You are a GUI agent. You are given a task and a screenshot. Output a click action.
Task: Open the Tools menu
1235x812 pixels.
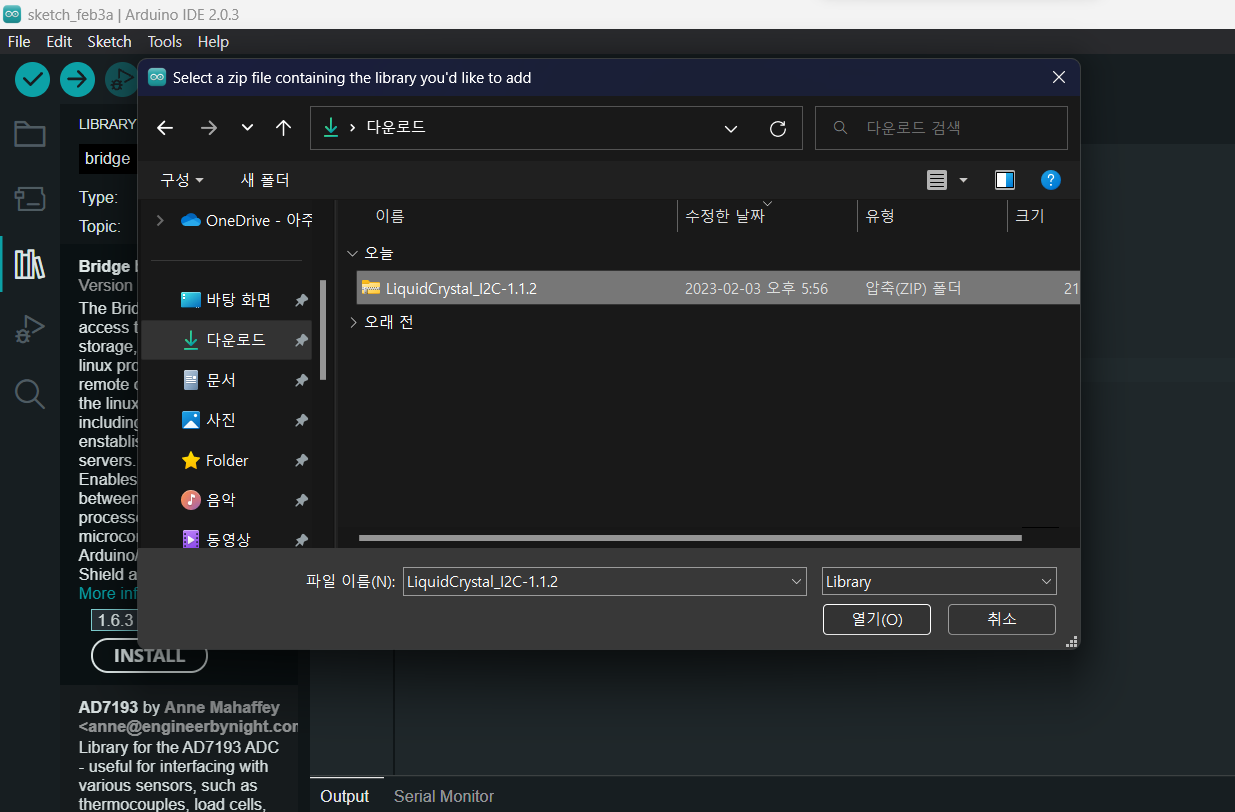pos(165,42)
